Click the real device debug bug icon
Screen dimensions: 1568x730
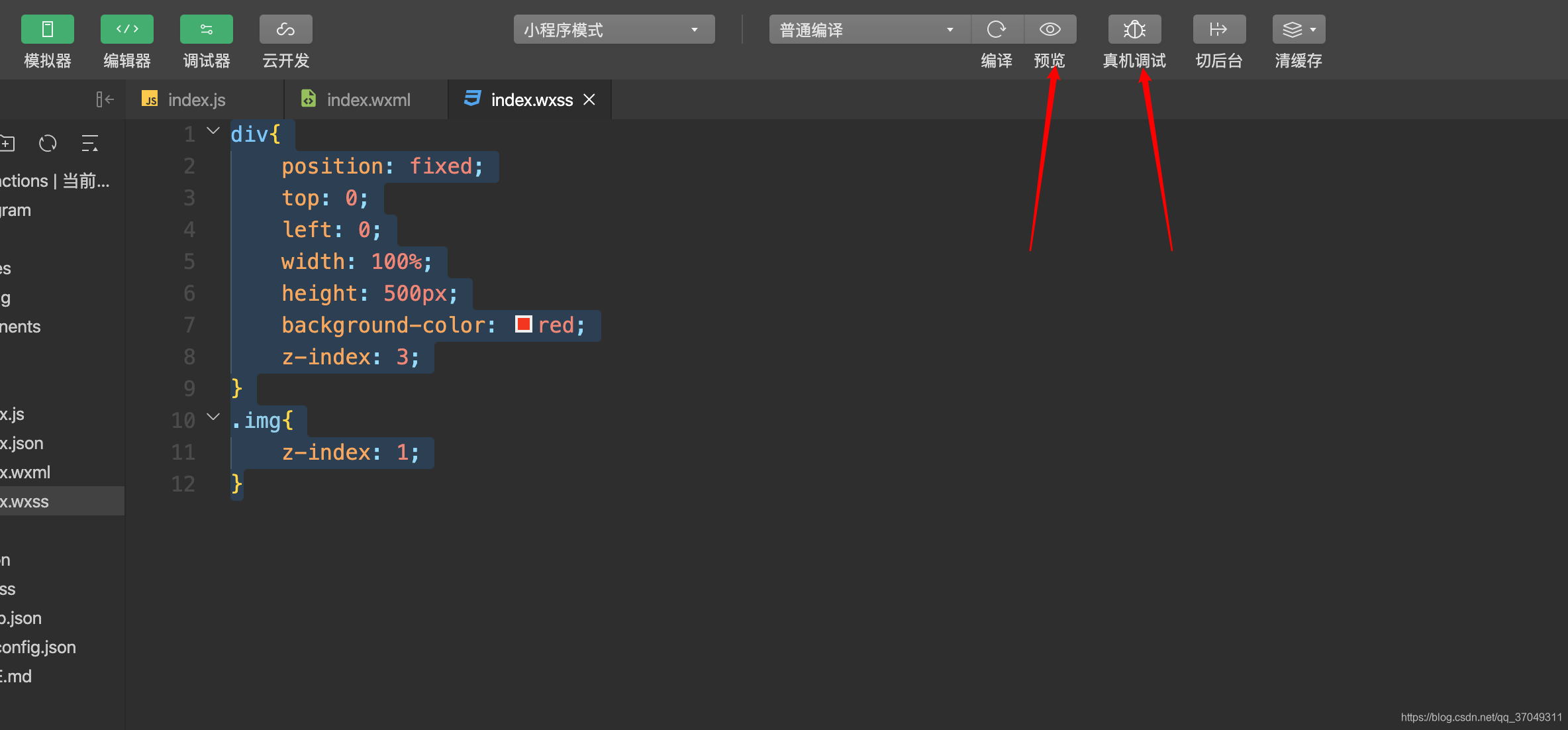[x=1134, y=29]
